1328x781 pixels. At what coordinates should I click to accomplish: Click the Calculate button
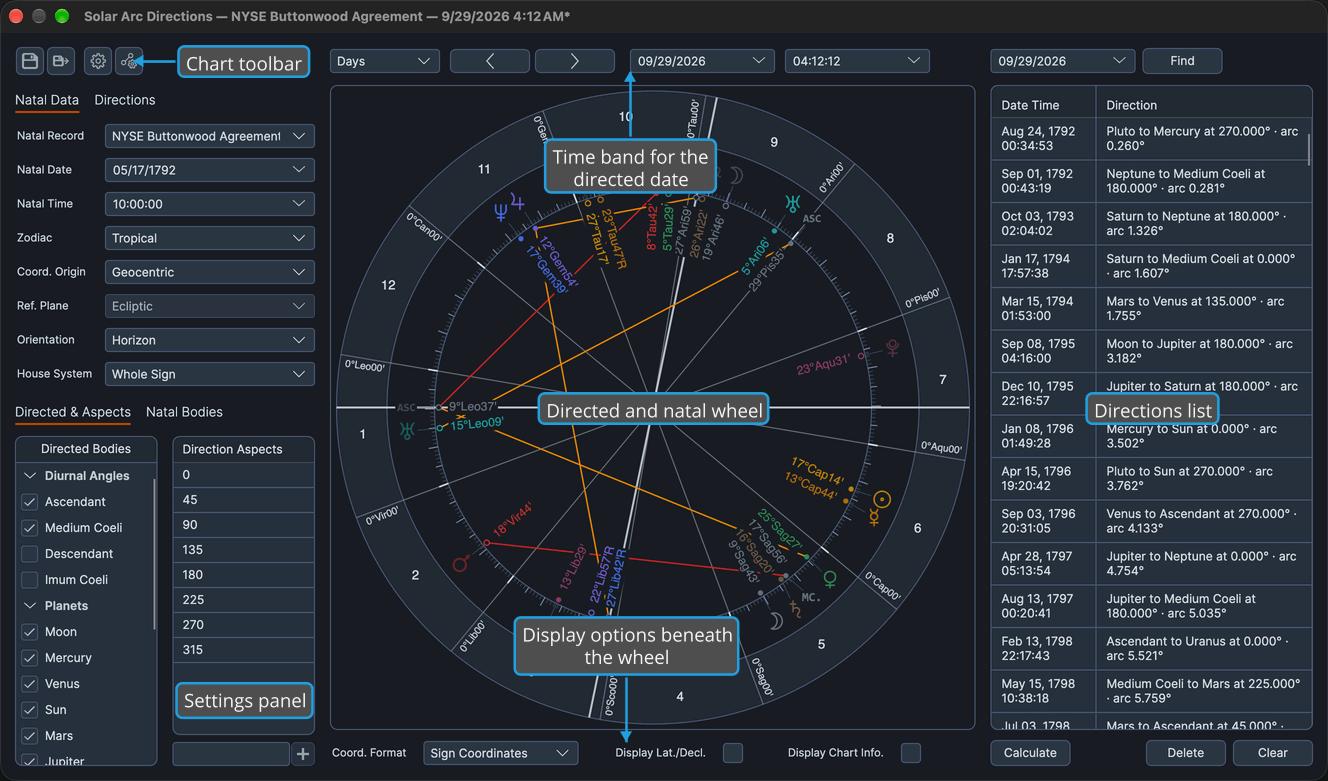[1030, 753]
